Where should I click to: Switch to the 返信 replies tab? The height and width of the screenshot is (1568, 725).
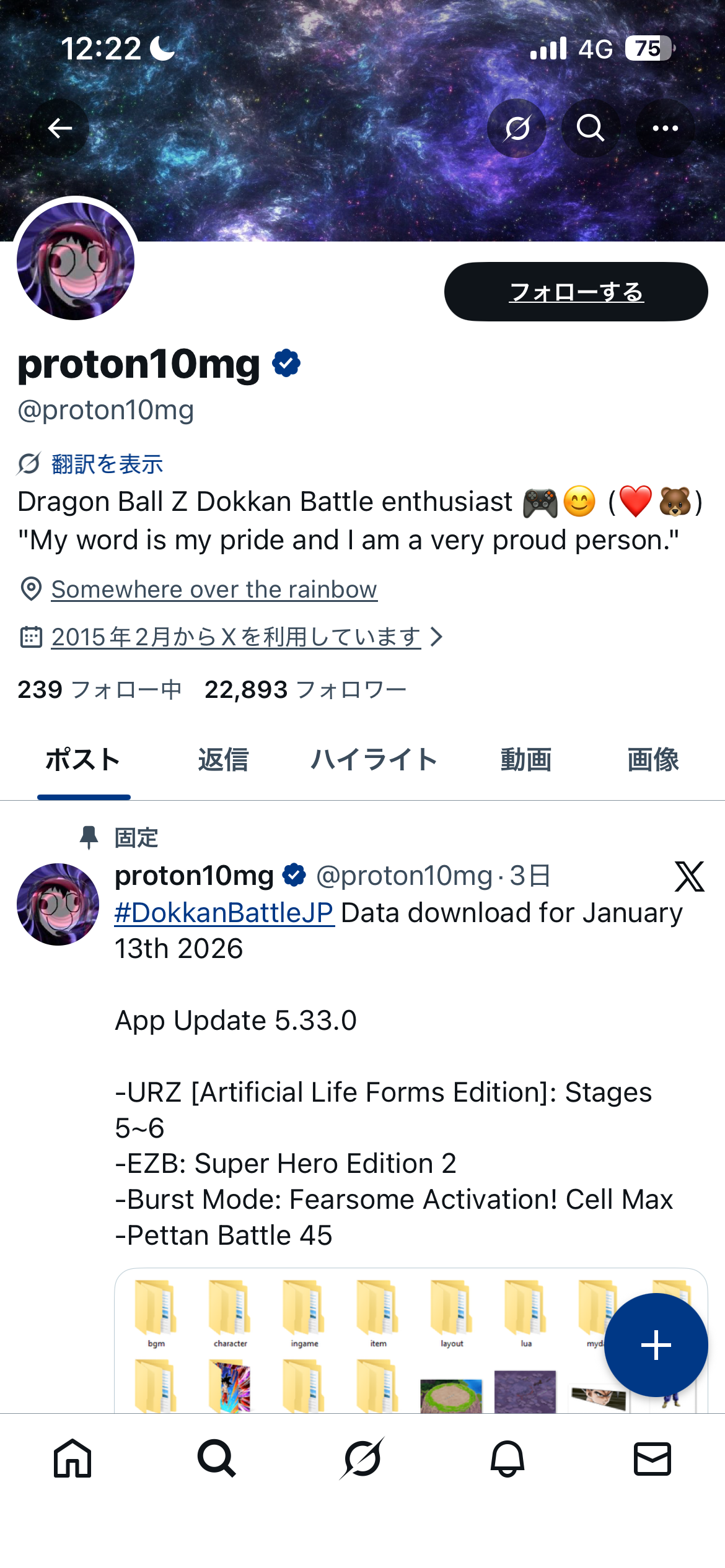click(x=223, y=760)
